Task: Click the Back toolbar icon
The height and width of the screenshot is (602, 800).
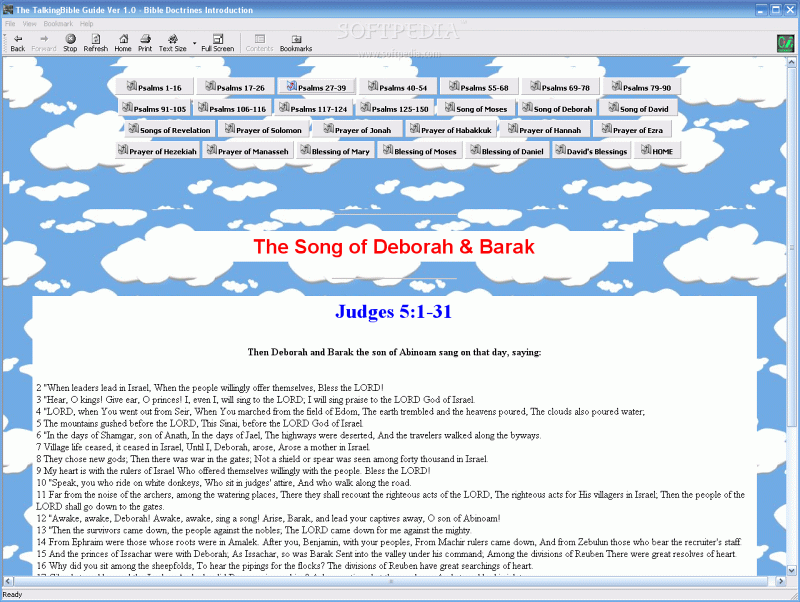Action: coord(18,43)
